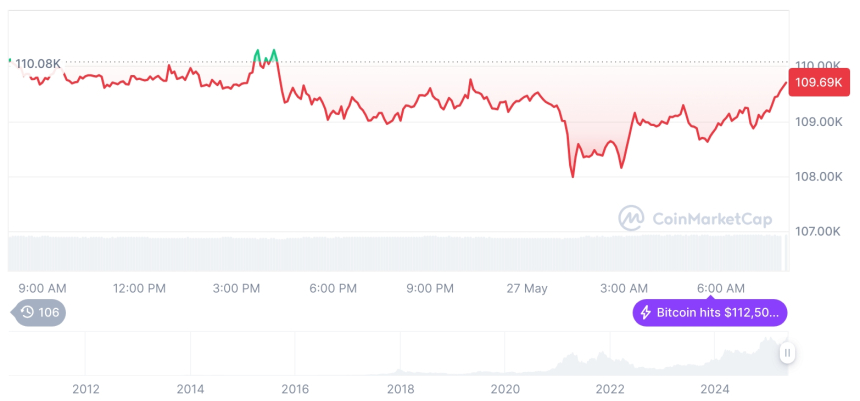The height and width of the screenshot is (401, 860).
Task: Click the history clock icon beside 106
Action: pos(27,313)
